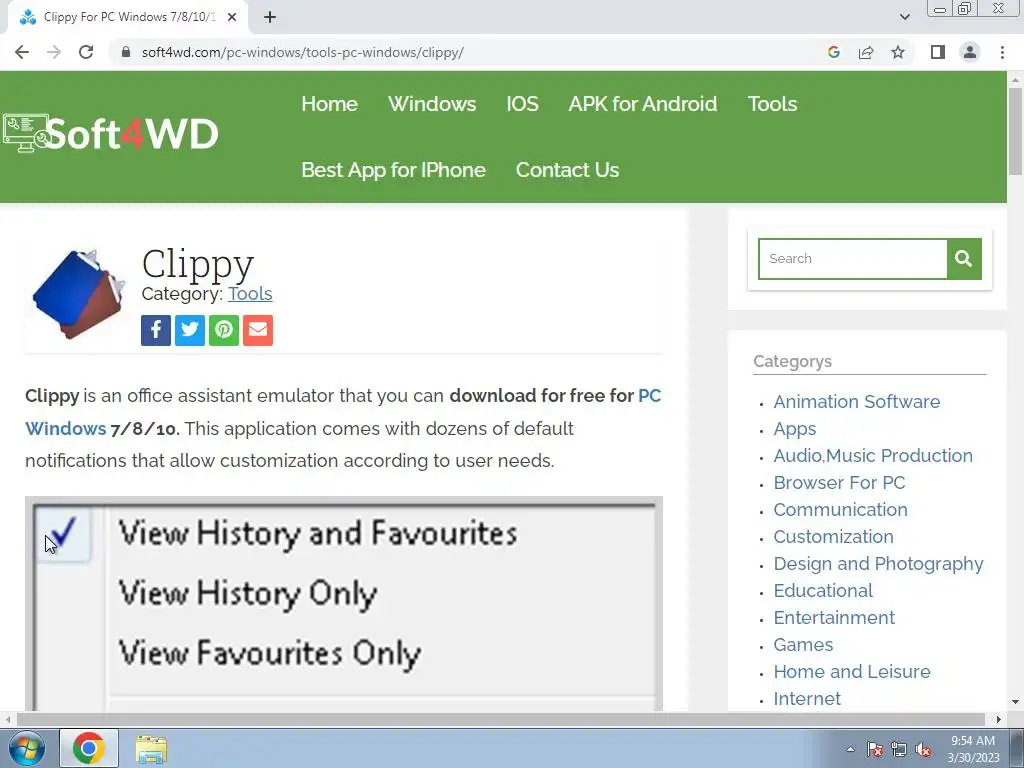Open Chrome three-dot menu
The image size is (1024, 768).
click(1002, 52)
